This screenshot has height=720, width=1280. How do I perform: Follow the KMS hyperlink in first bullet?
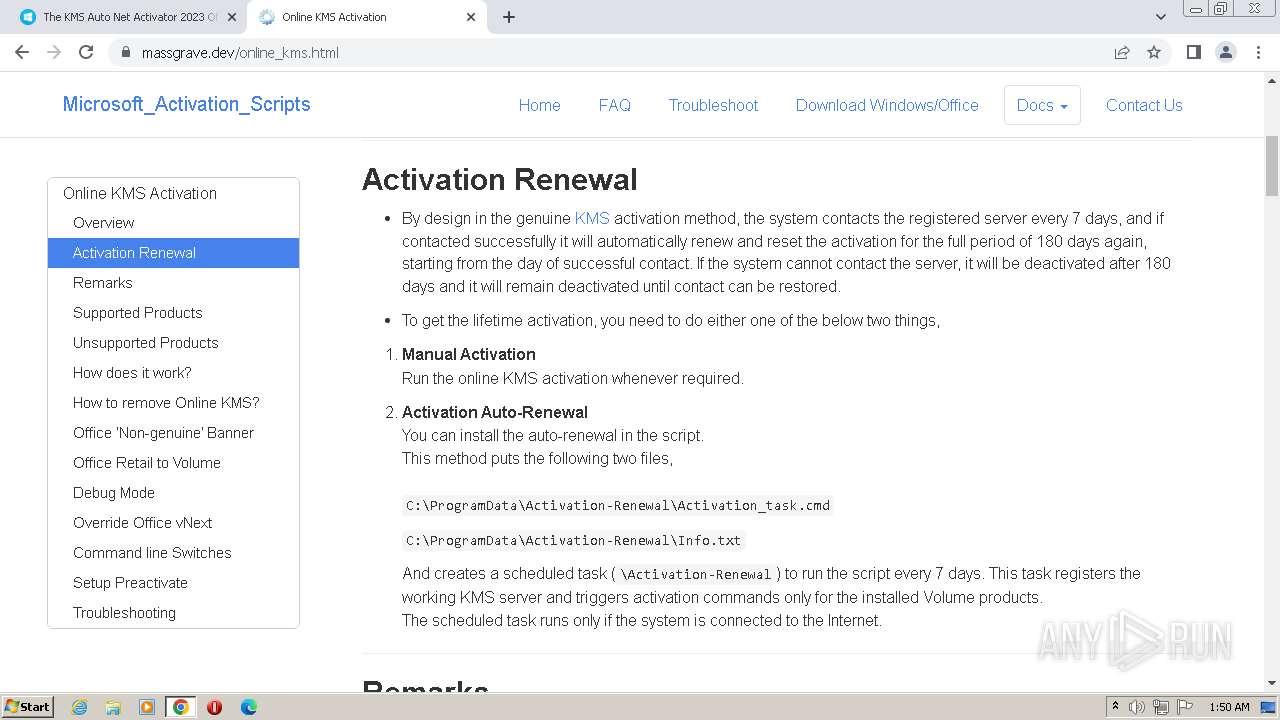[592, 218]
